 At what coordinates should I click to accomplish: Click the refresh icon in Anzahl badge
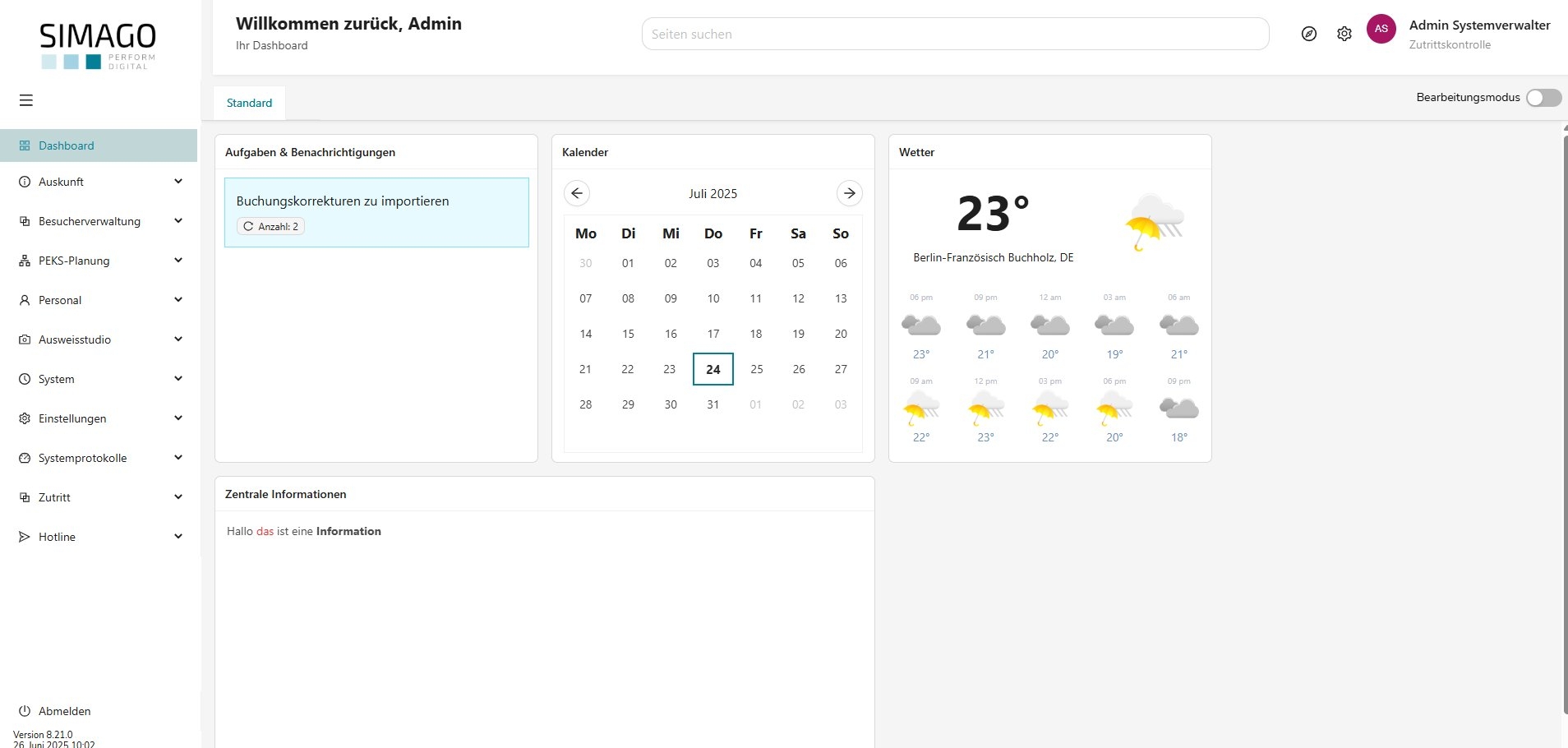[x=248, y=226]
